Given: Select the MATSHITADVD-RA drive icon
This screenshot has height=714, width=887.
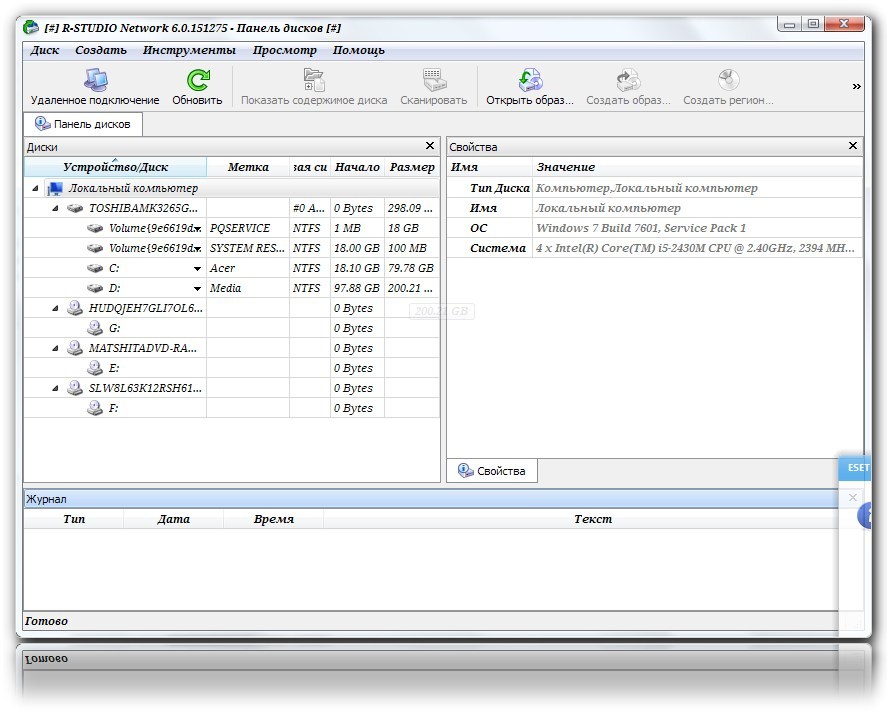Looking at the screenshot, I should (75, 348).
